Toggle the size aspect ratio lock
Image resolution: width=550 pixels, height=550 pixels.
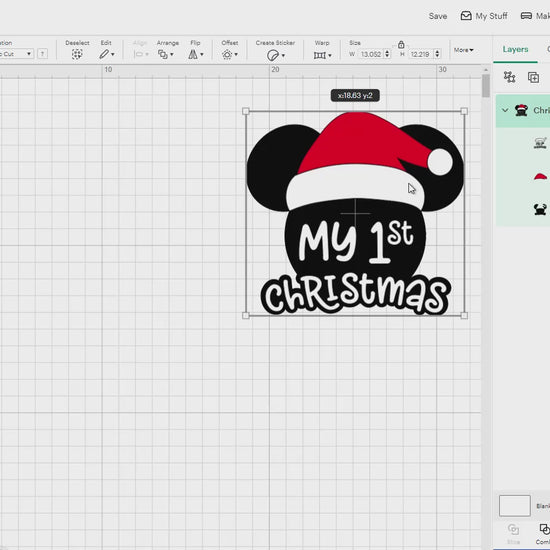coord(401,45)
